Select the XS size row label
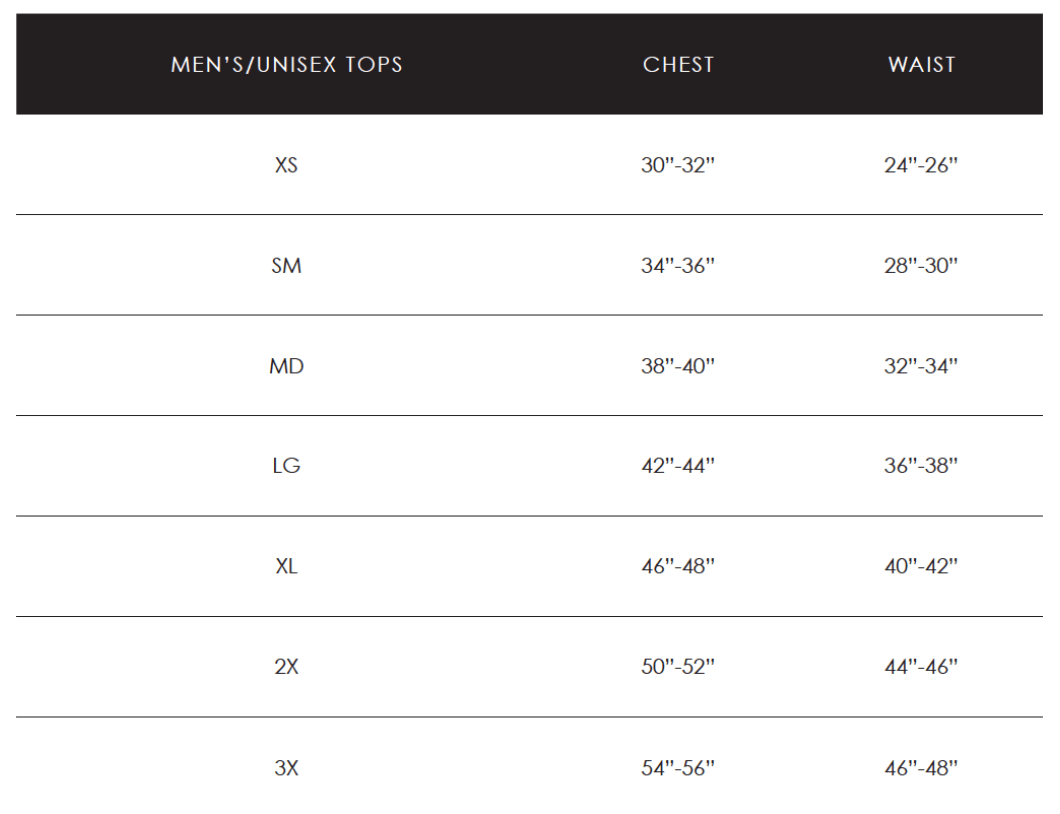Image resolution: width=1060 pixels, height=814 pixels. click(x=286, y=165)
